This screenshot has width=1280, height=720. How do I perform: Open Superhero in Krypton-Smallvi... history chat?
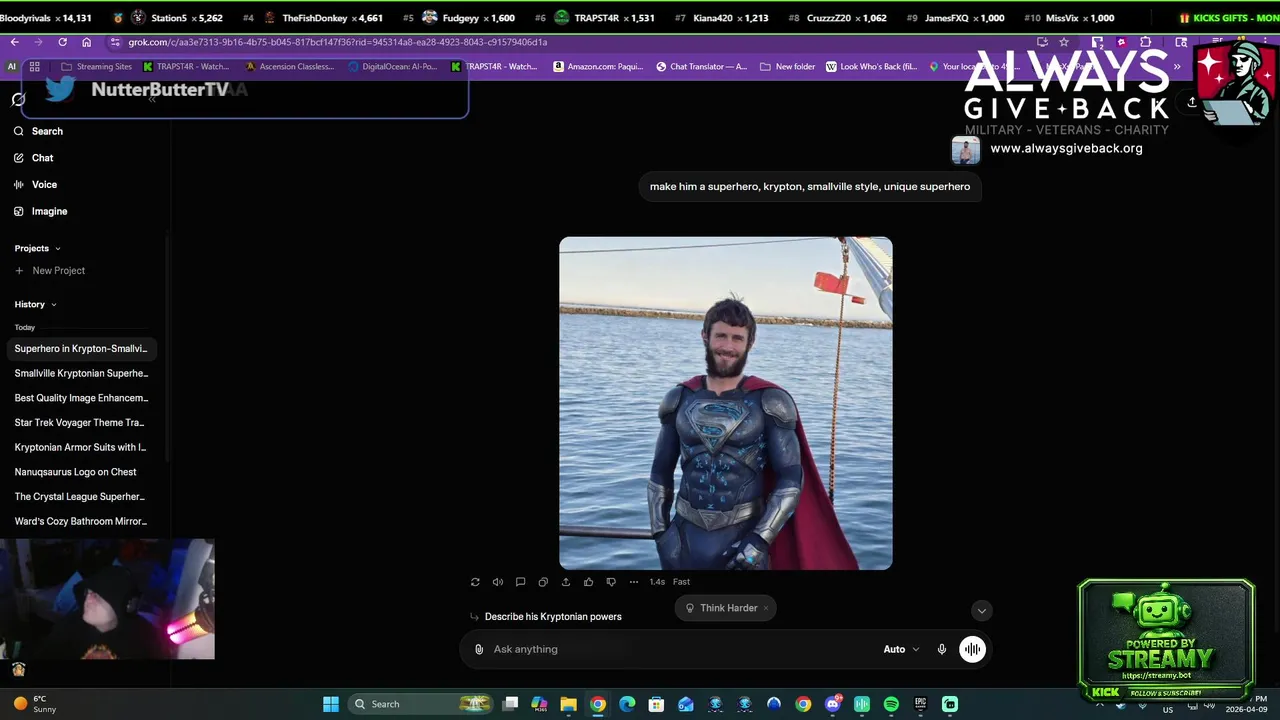point(81,349)
